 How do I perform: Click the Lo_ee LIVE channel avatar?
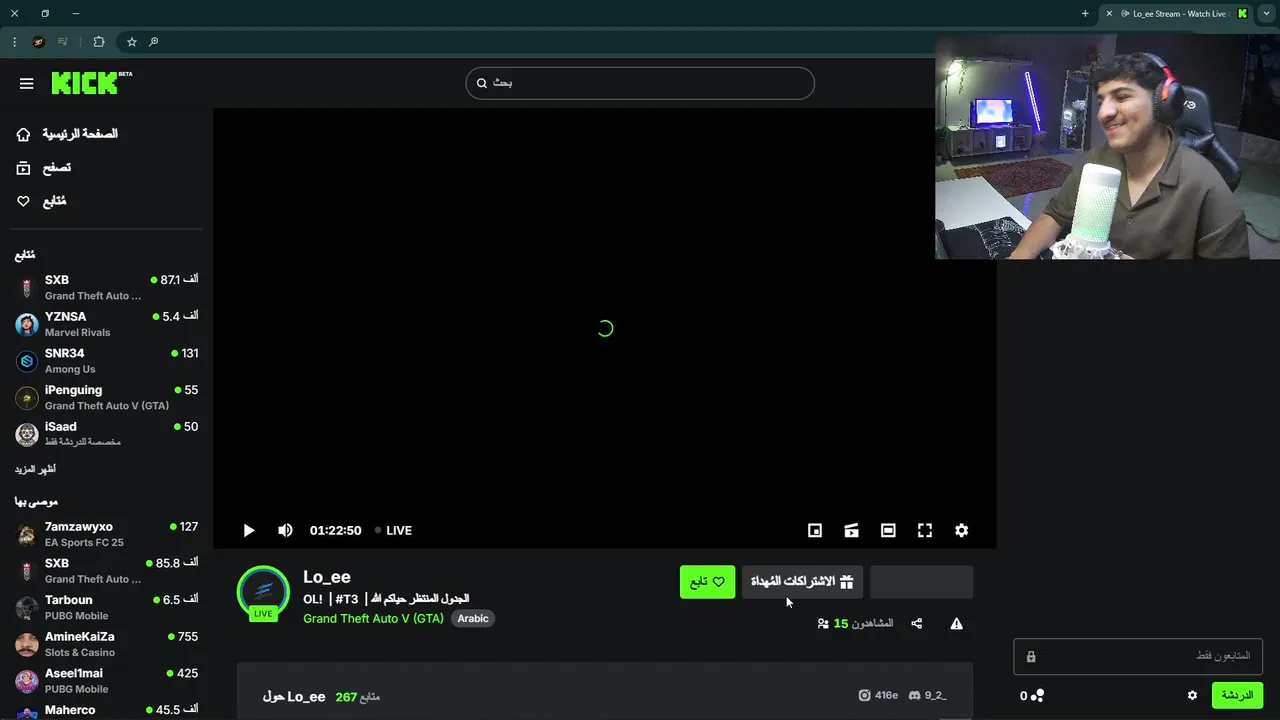(x=263, y=592)
